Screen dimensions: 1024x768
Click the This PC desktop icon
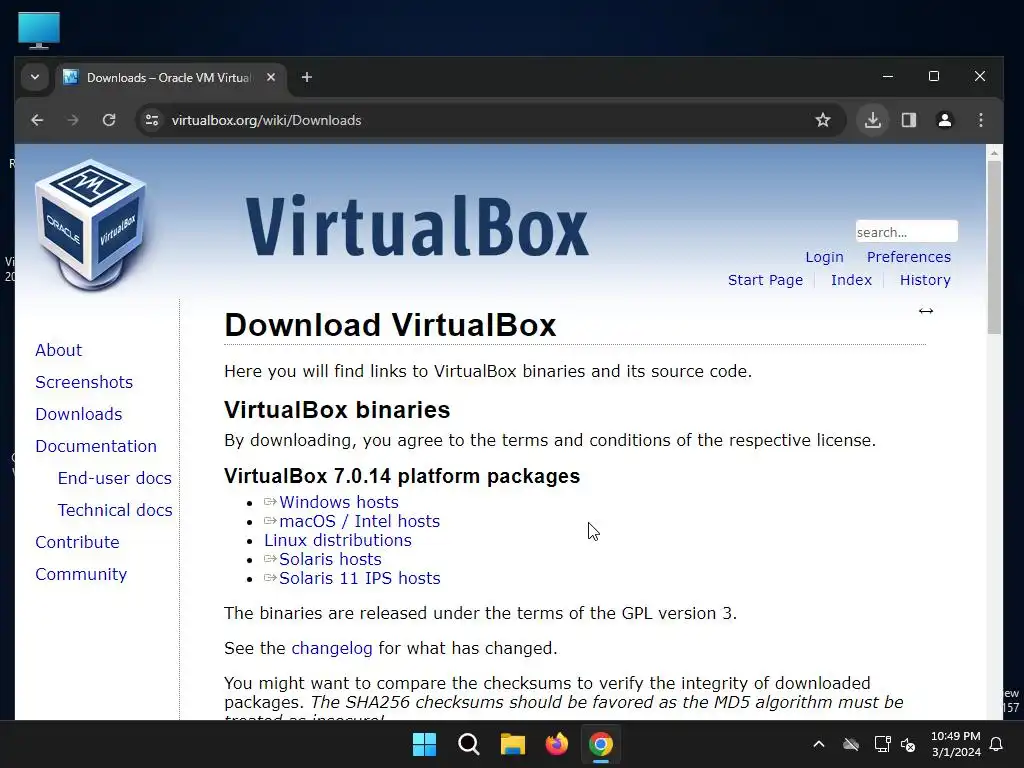pos(39,30)
